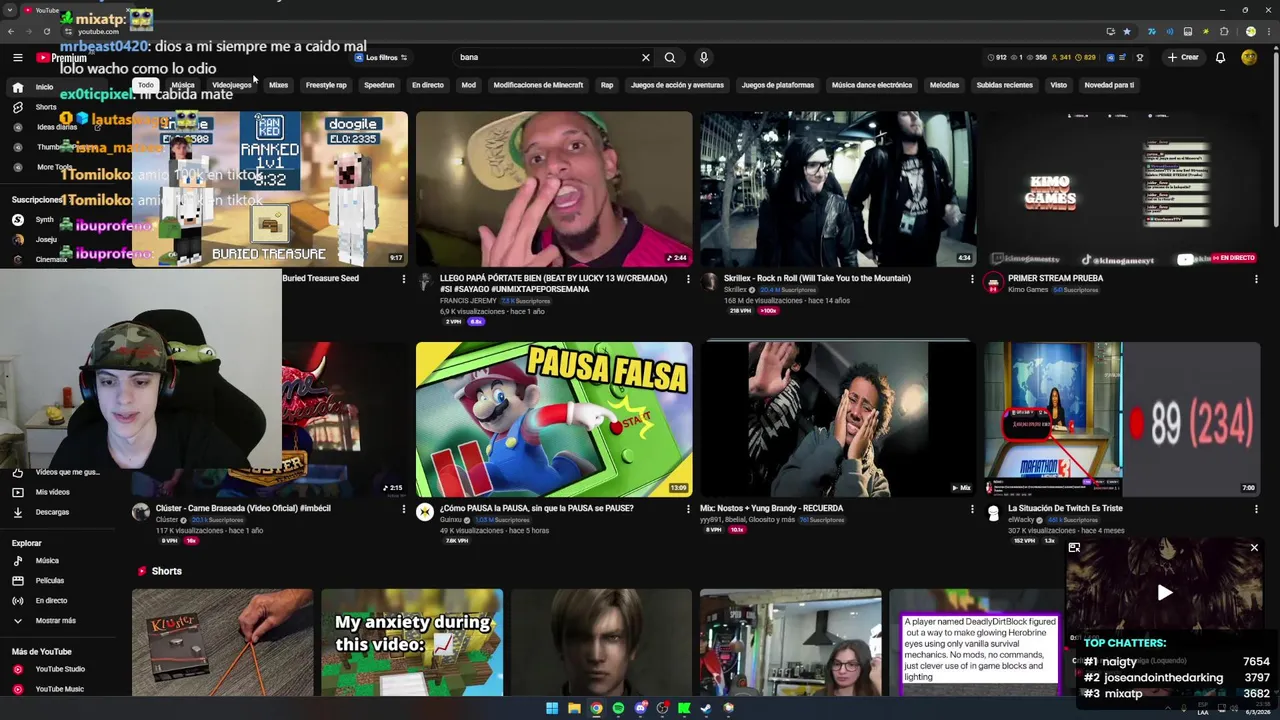Viewport: 1280px width, 720px height.
Task: Select the Speedrun filter chip
Action: click(x=379, y=85)
